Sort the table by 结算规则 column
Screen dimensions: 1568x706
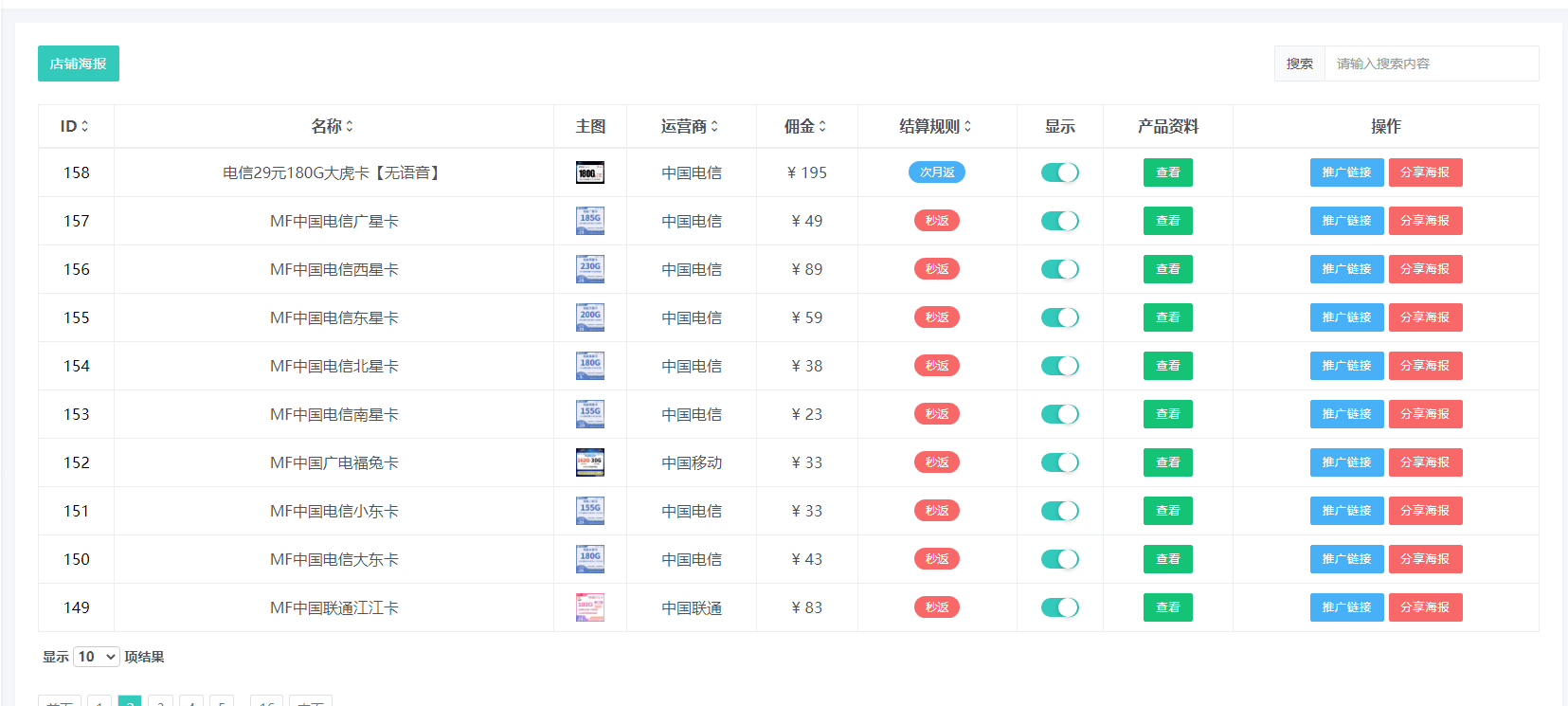coord(936,126)
